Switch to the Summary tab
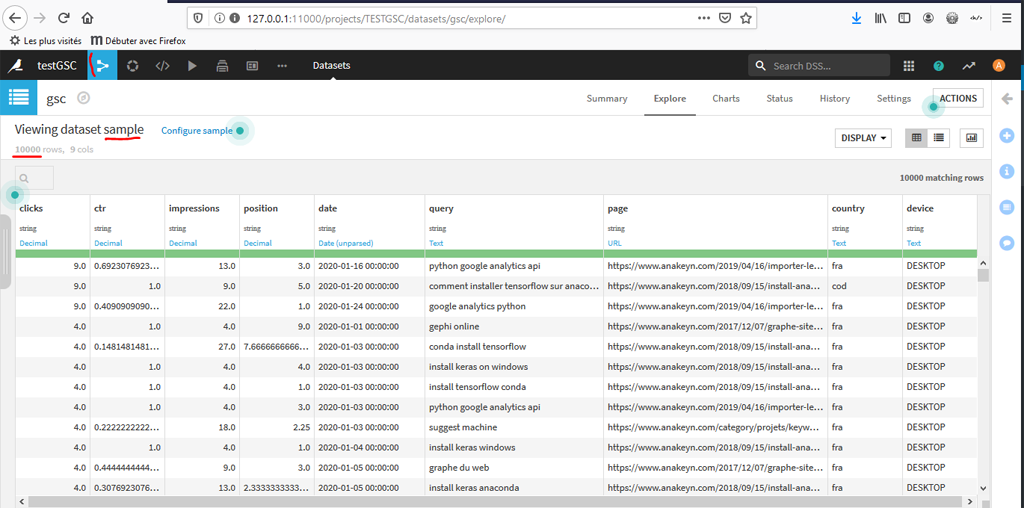The height and width of the screenshot is (508, 1024). point(607,99)
